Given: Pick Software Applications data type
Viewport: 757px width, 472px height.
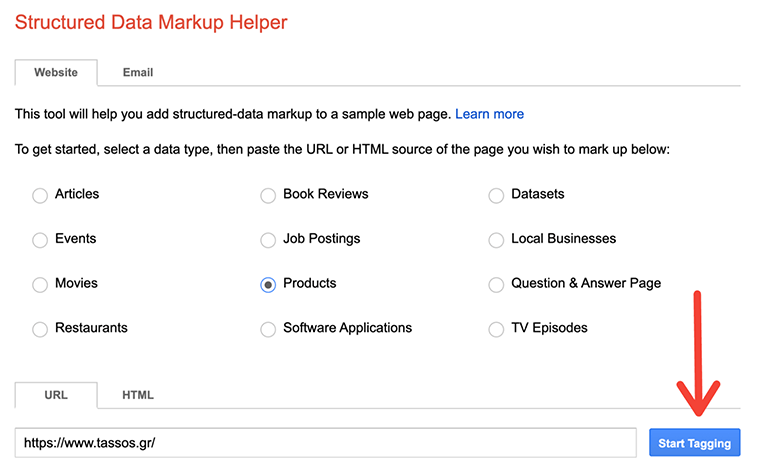Looking at the screenshot, I should pos(268,329).
